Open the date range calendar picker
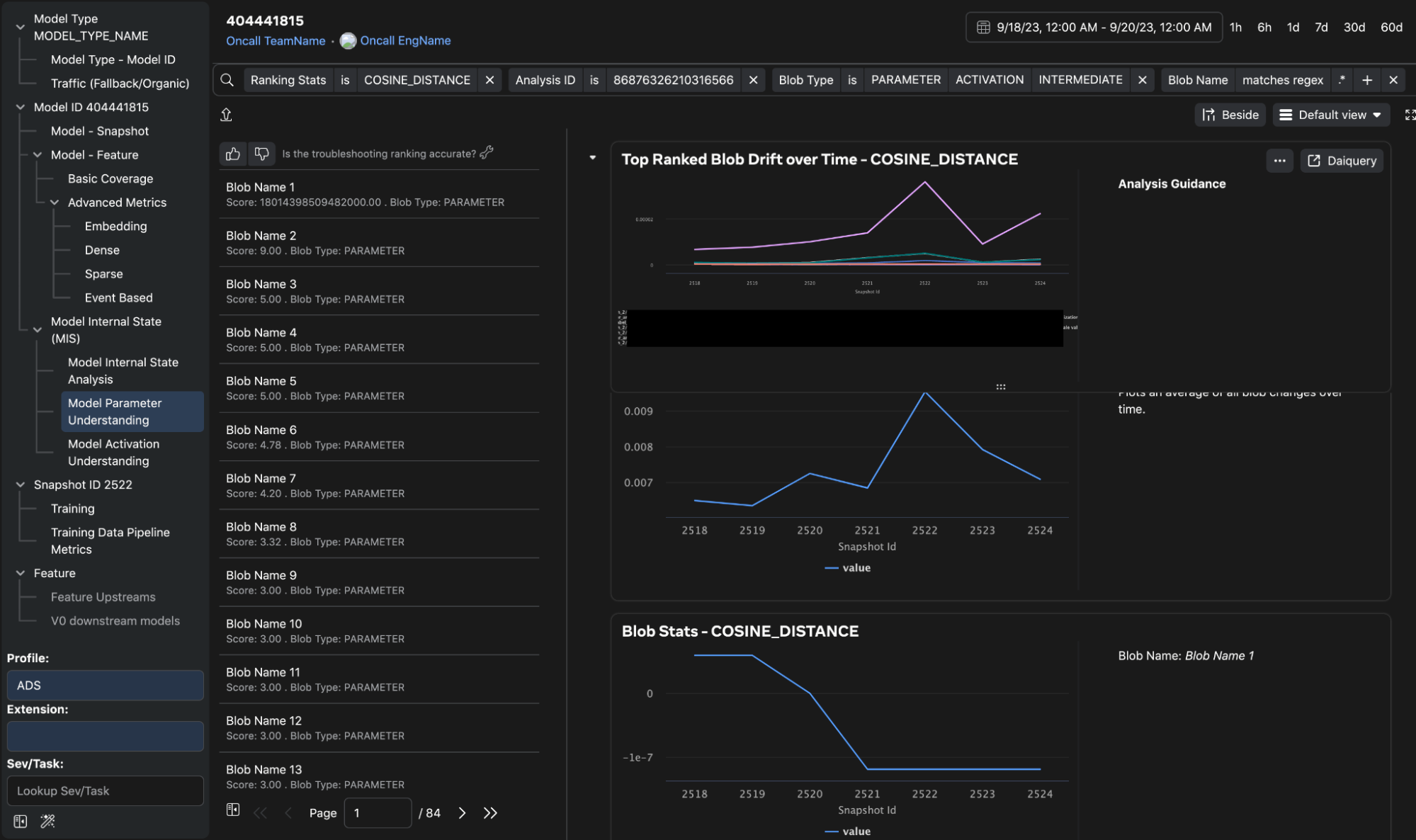Screen dimensions: 1416x840 click(x=1094, y=28)
